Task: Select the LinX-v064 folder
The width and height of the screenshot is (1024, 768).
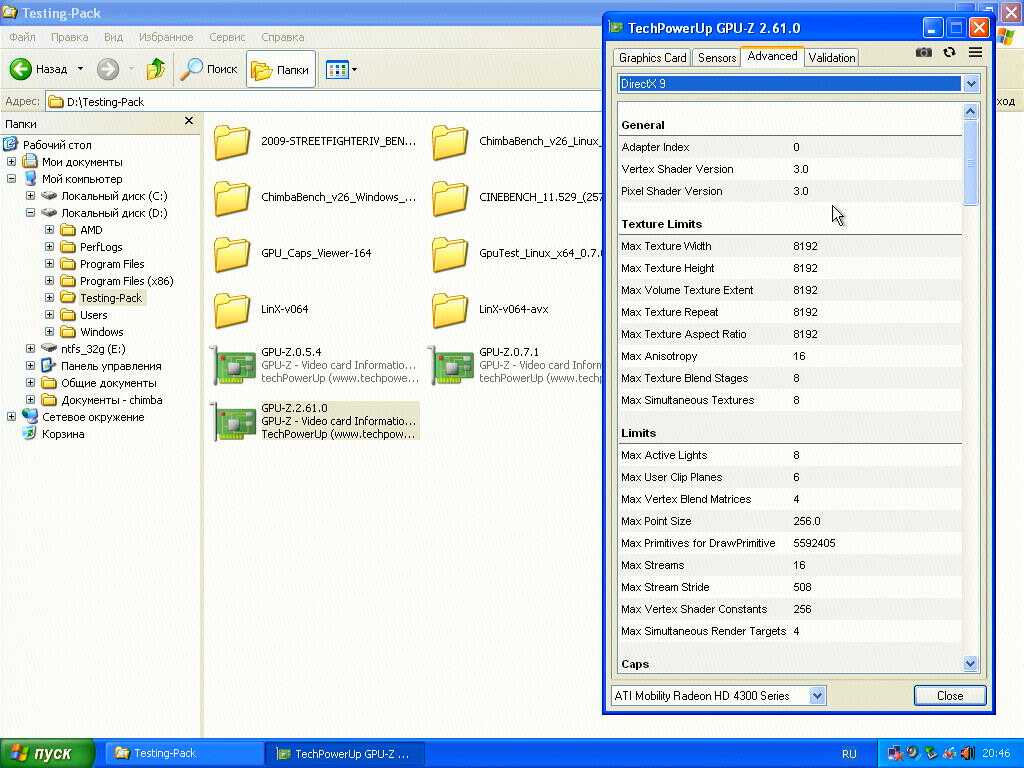Action: coord(261,310)
